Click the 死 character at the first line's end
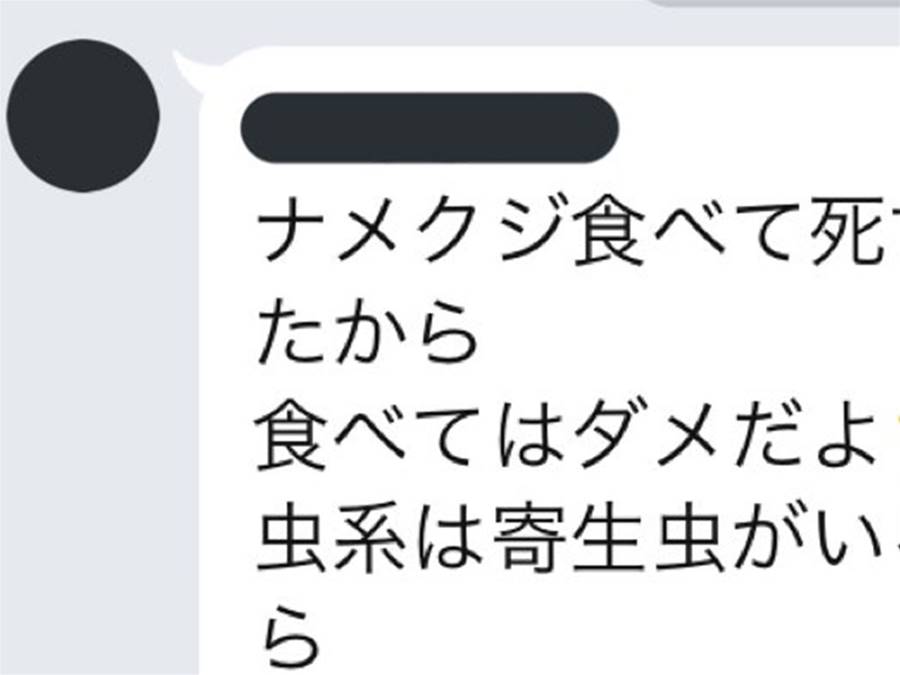The width and height of the screenshot is (900, 675). click(x=848, y=230)
